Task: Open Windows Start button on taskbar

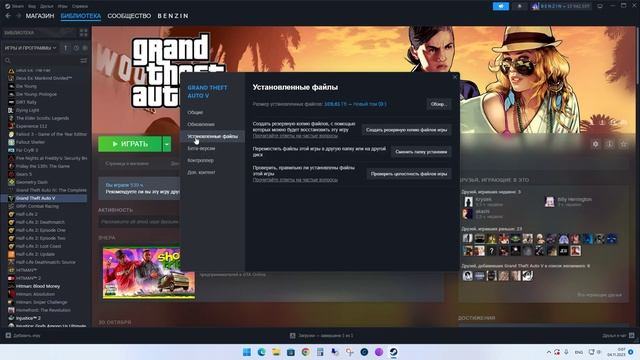Action: [247, 352]
